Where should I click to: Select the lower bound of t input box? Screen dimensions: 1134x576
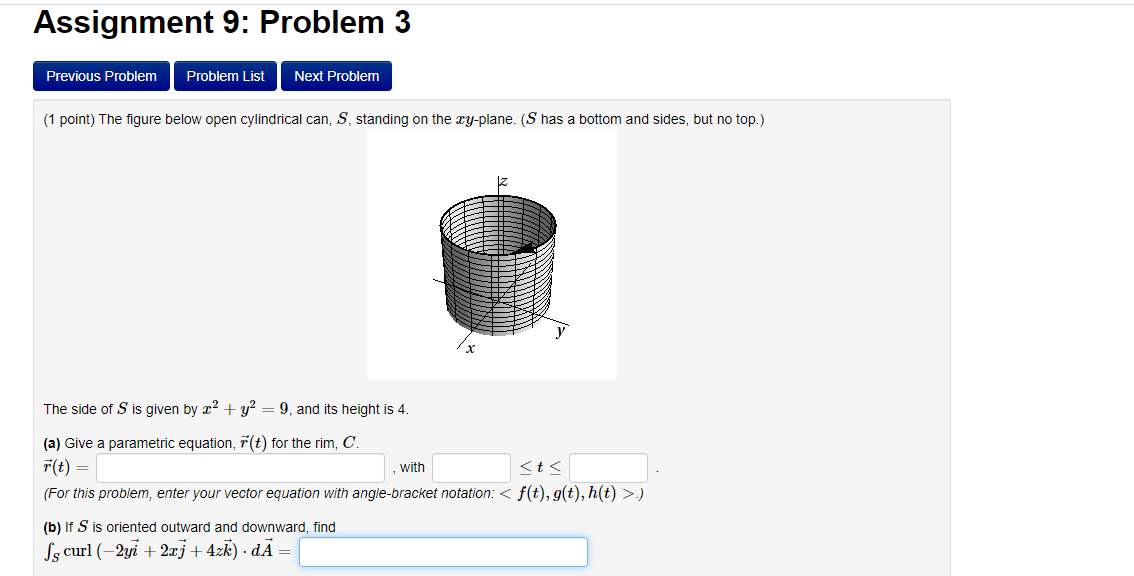470,466
